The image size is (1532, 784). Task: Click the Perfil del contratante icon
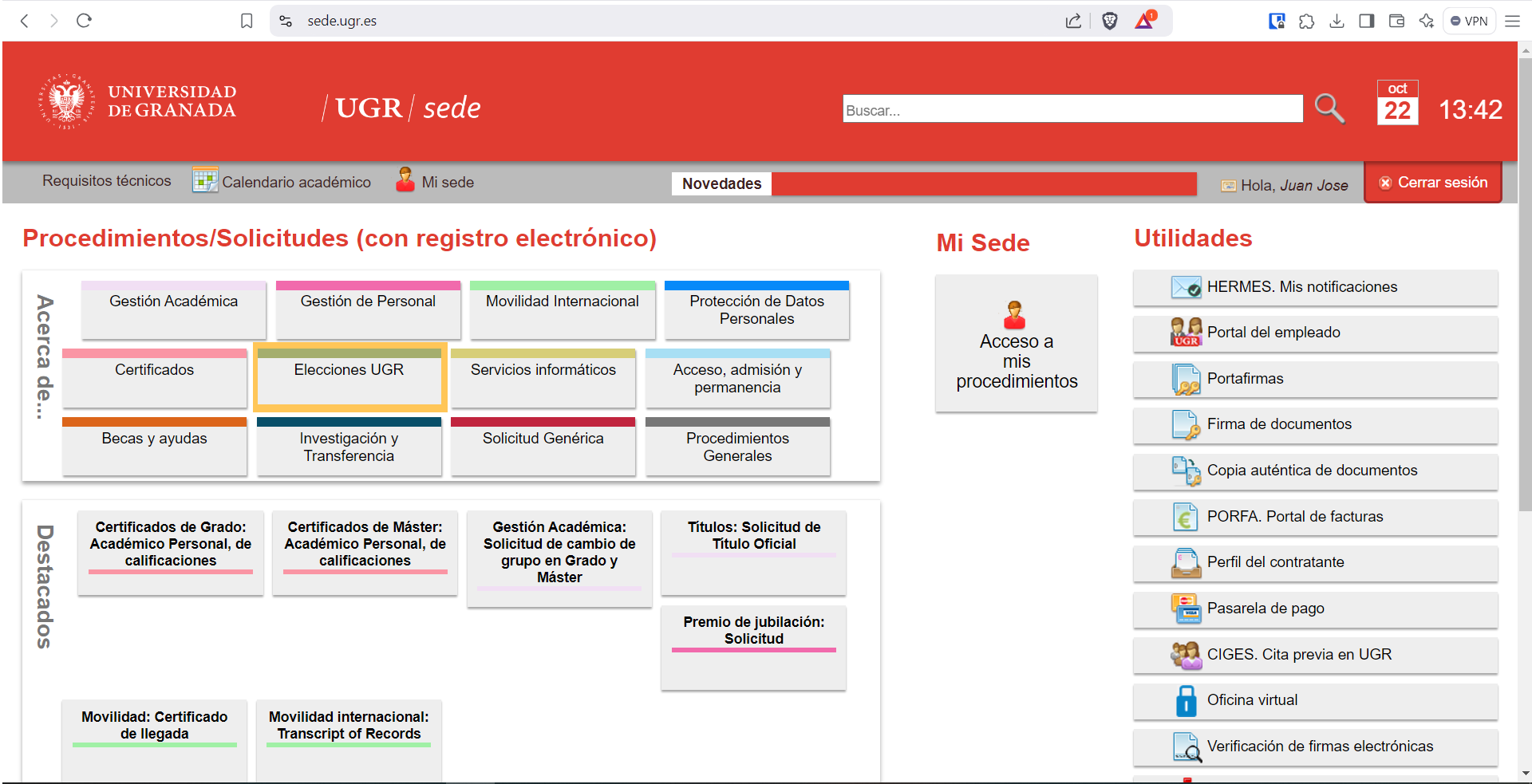(x=1186, y=562)
